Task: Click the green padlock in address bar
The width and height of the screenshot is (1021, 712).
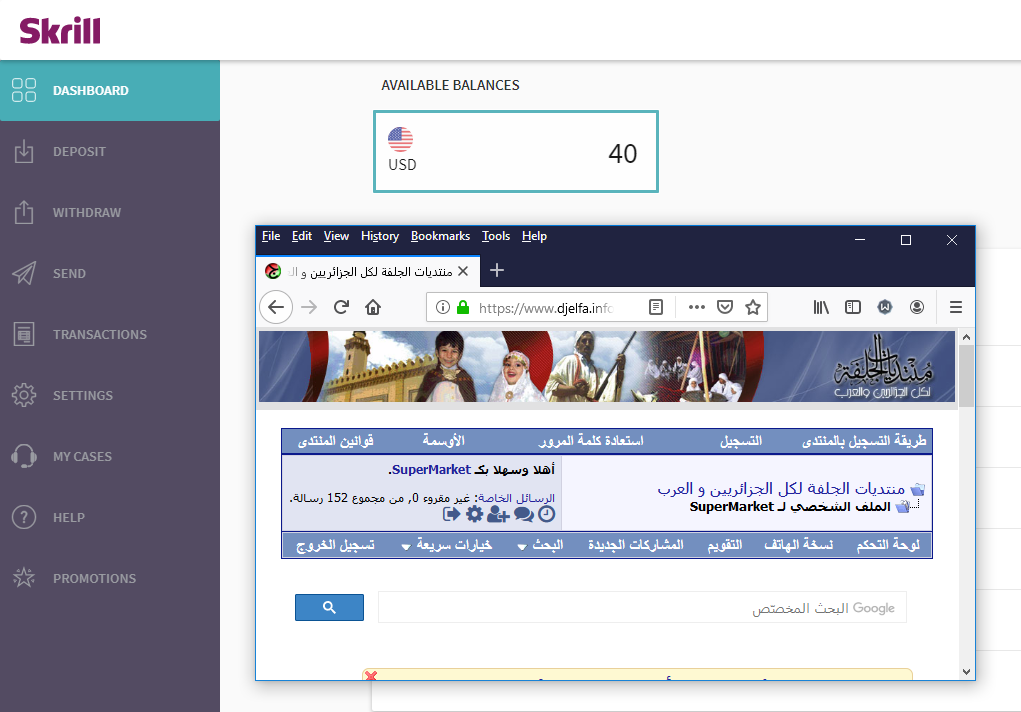Action: click(x=463, y=307)
